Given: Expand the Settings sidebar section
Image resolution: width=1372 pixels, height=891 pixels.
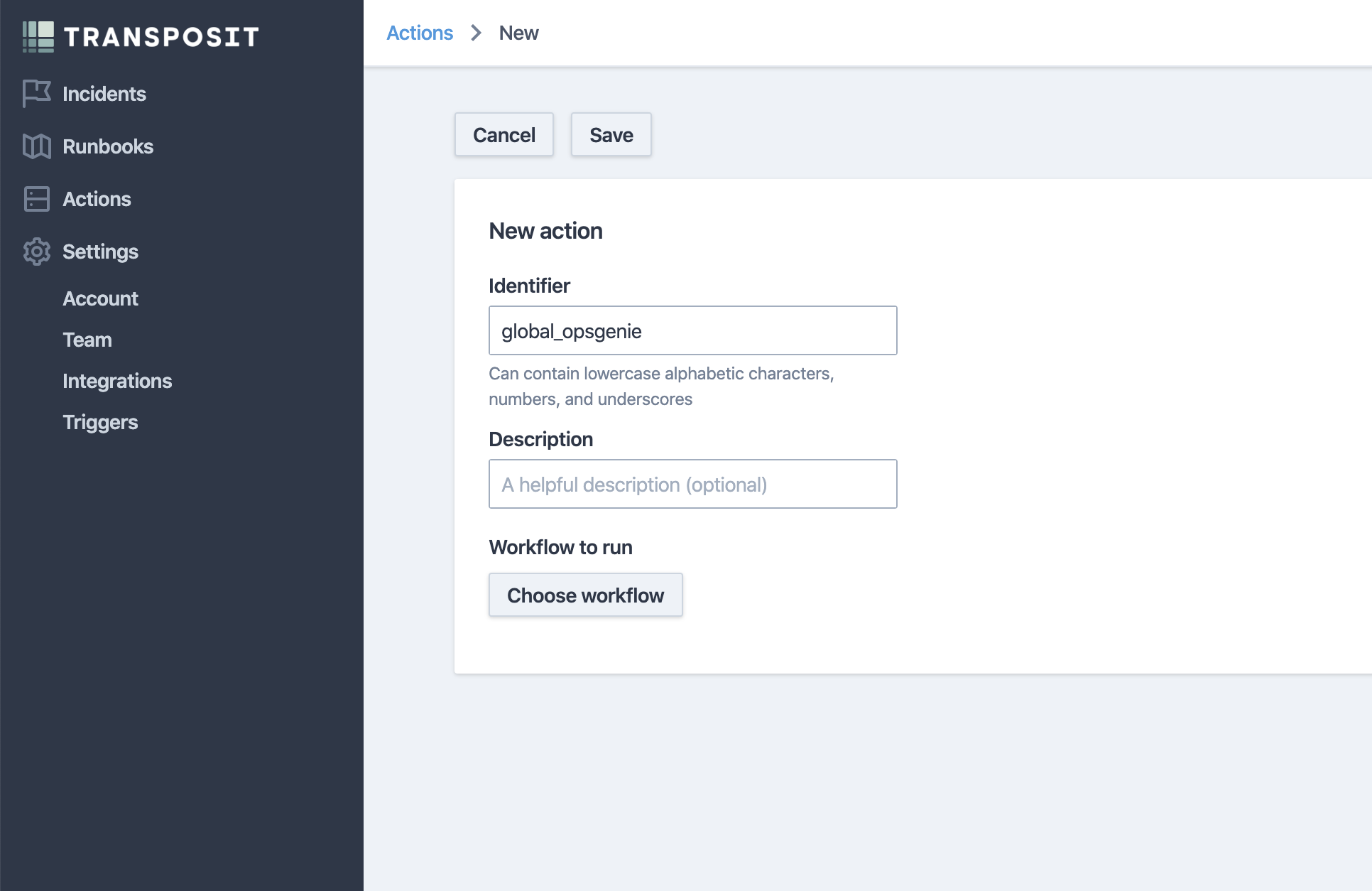Looking at the screenshot, I should [x=100, y=252].
